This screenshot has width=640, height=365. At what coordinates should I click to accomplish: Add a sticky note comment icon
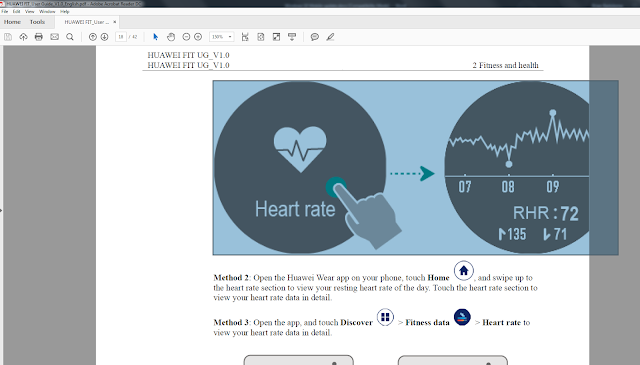[315, 37]
